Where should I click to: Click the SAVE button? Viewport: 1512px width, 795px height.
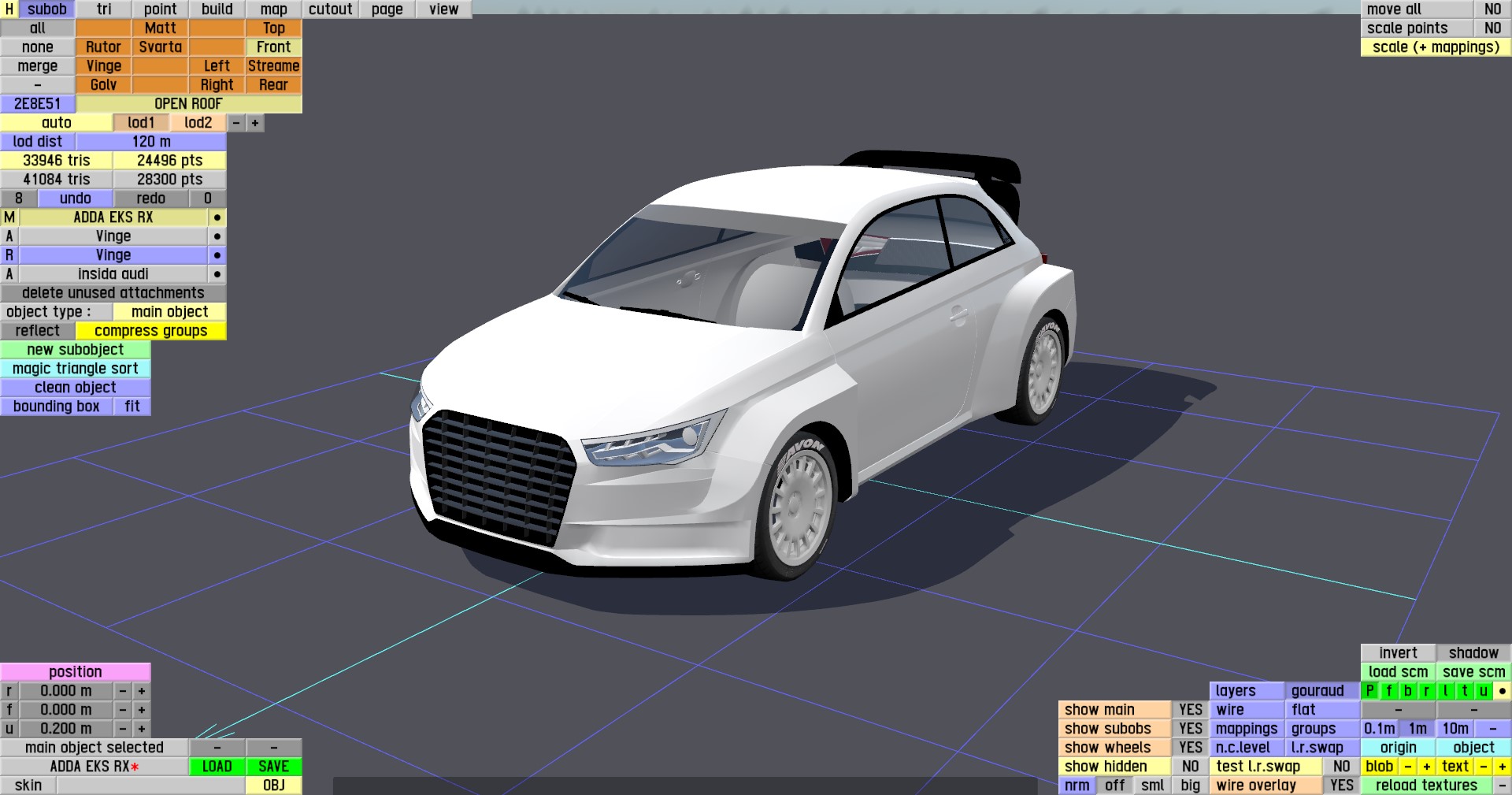pos(274,766)
